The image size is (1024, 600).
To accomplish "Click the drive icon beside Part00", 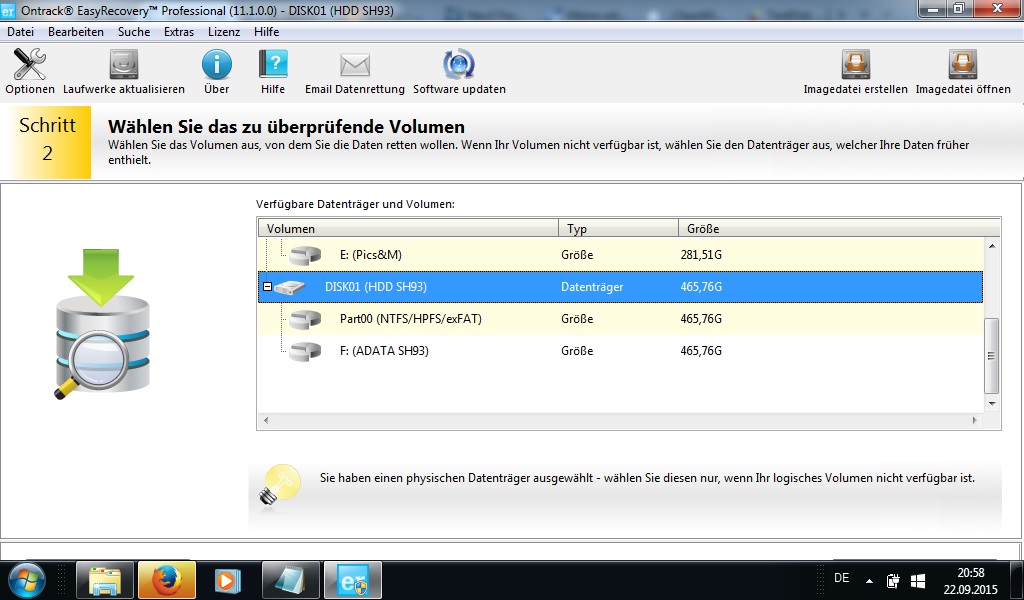I will 306,319.
